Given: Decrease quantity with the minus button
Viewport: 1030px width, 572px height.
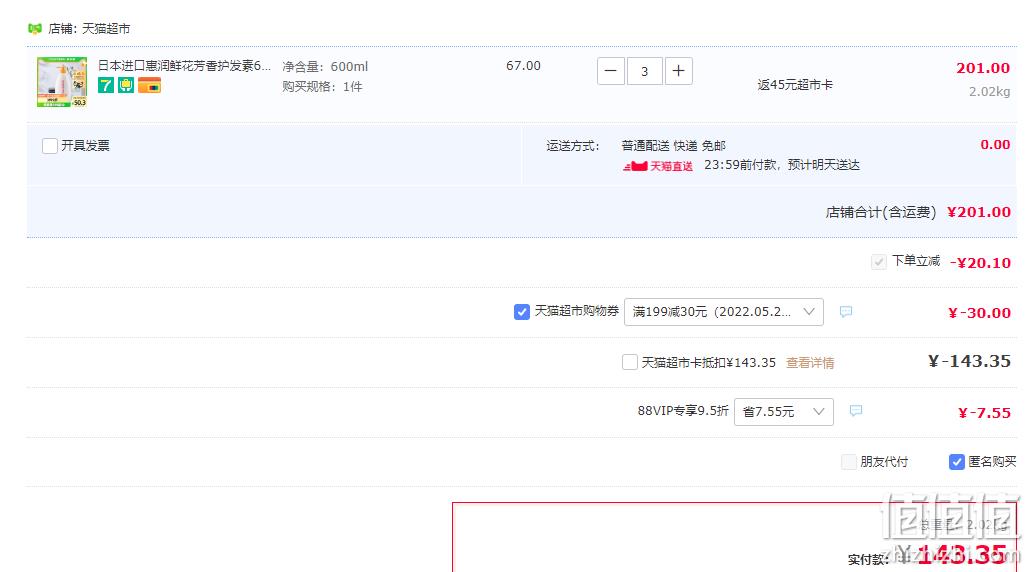Looking at the screenshot, I should [610, 71].
